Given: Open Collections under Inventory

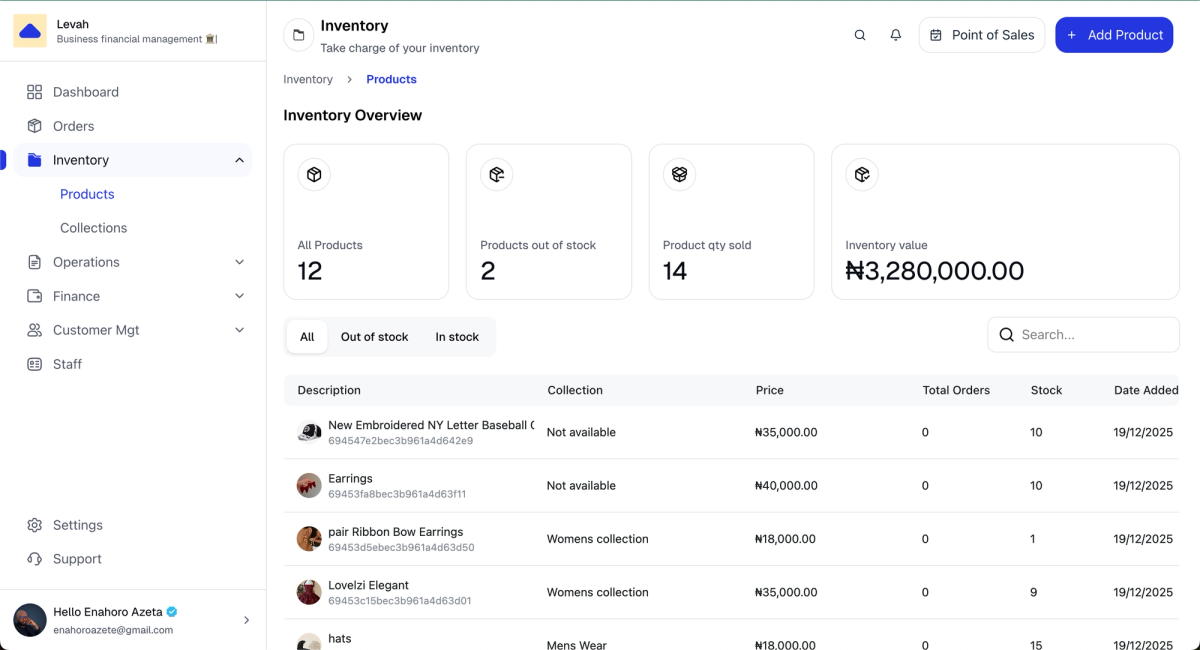Looking at the screenshot, I should tap(93, 228).
